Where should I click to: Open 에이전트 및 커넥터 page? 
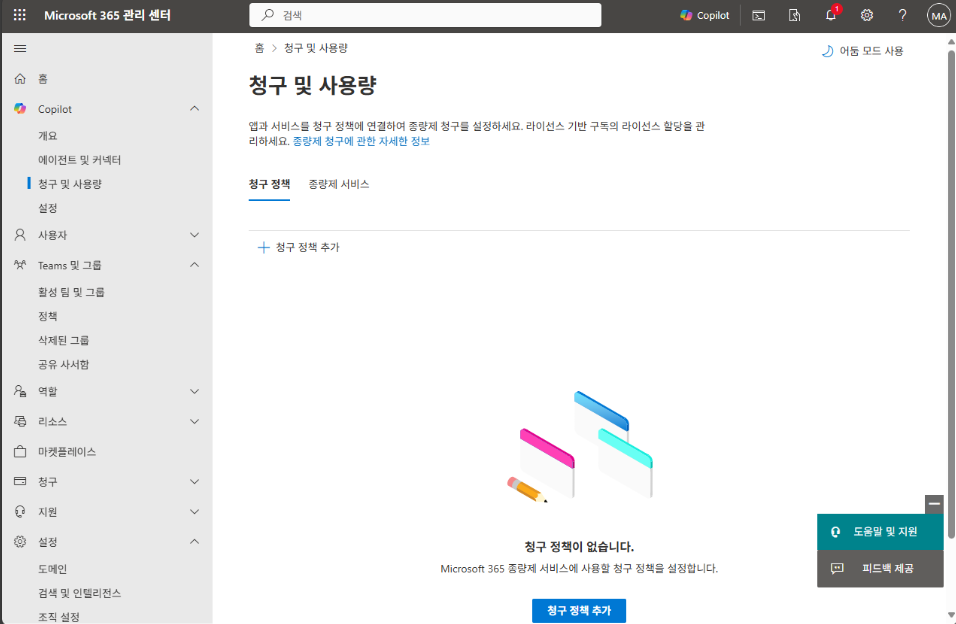[79, 160]
